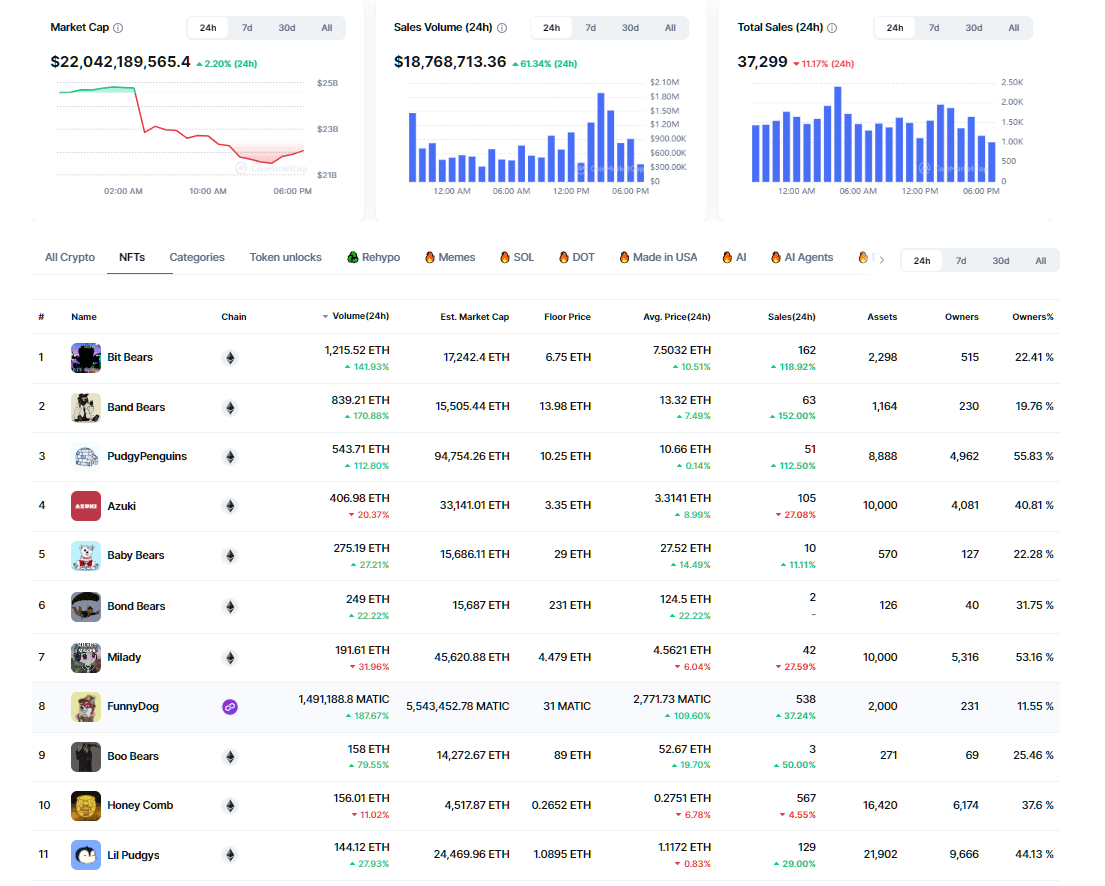Open the Azuki collection logo
The width and height of the screenshot is (1105, 886).
[x=86, y=506]
